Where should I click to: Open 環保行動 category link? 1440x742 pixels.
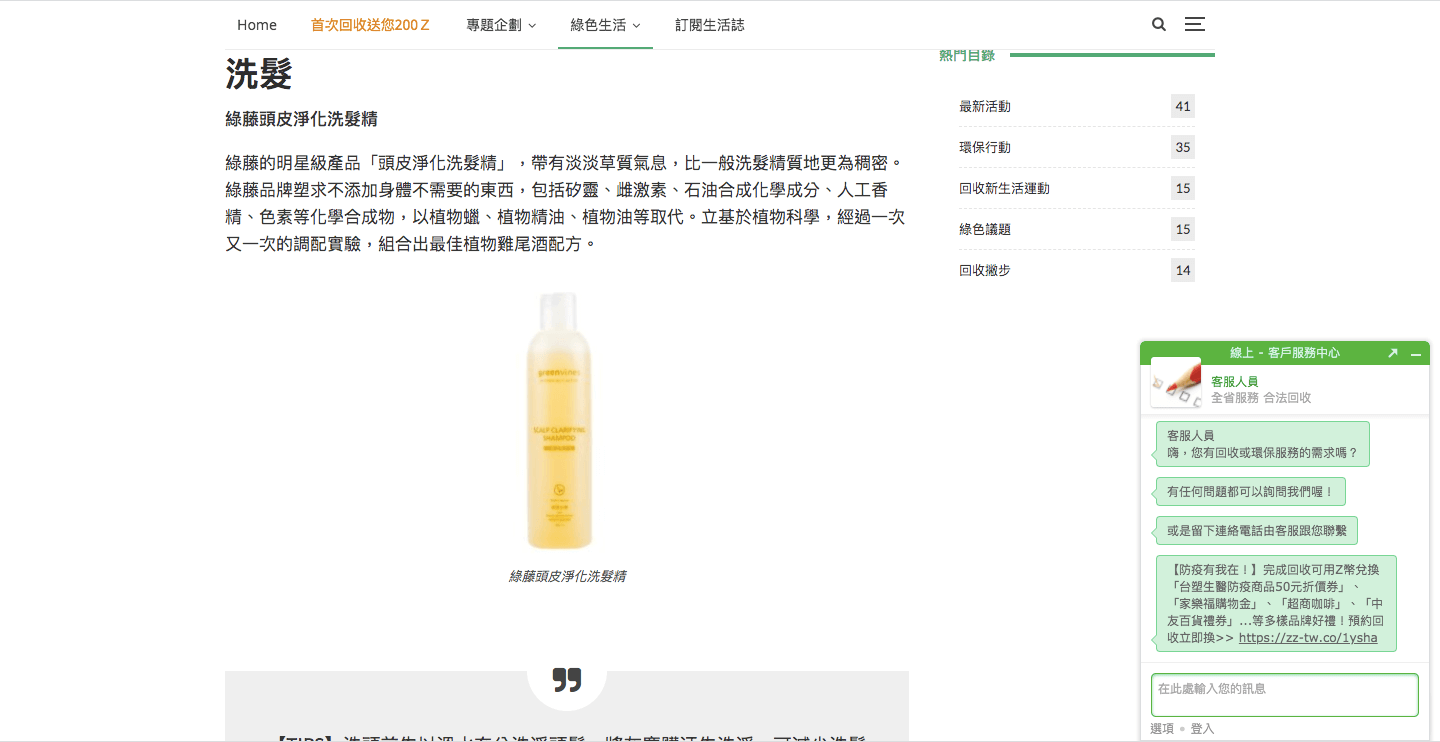[x=985, y=147]
